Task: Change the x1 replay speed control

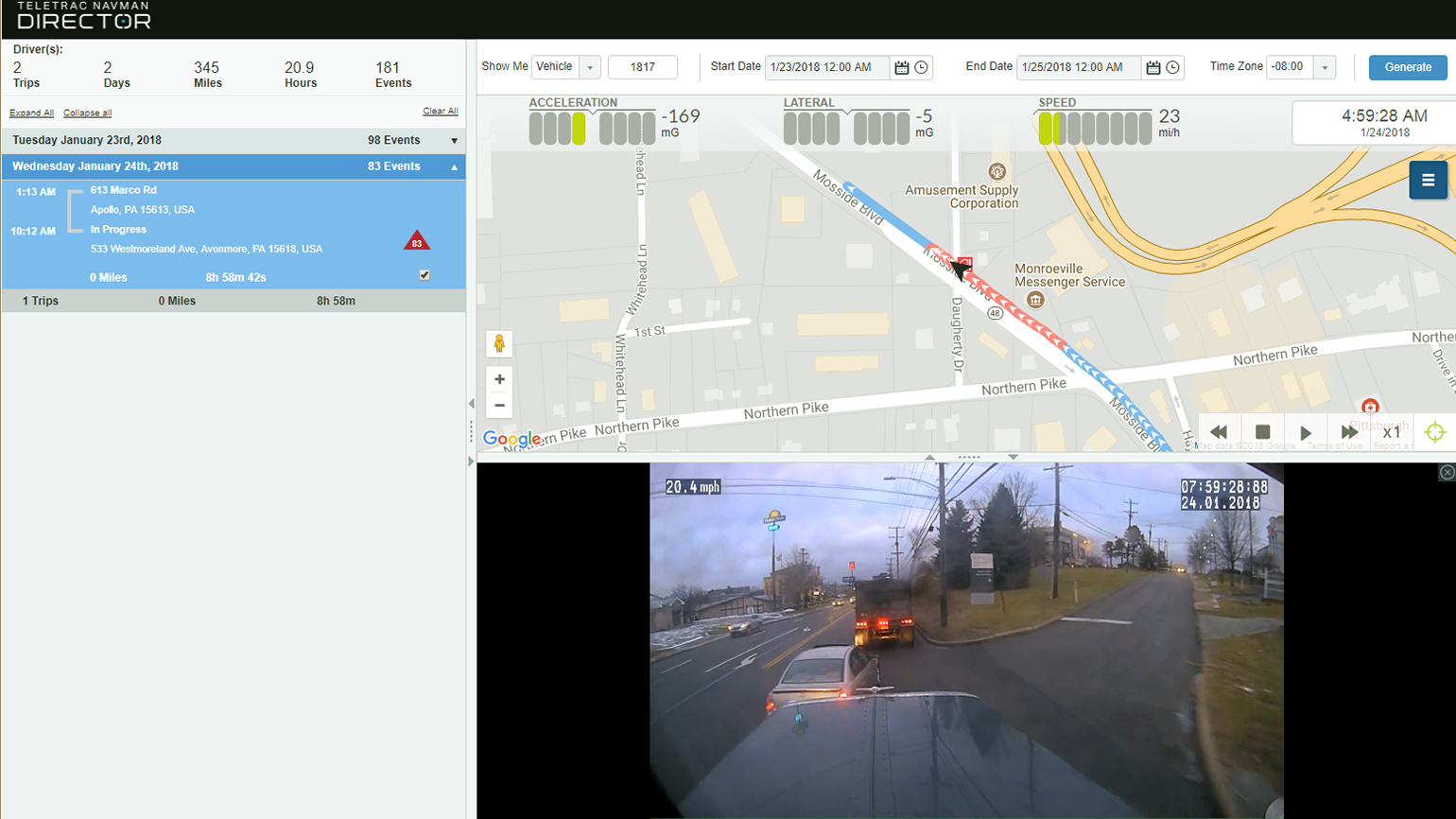Action: click(x=1392, y=432)
